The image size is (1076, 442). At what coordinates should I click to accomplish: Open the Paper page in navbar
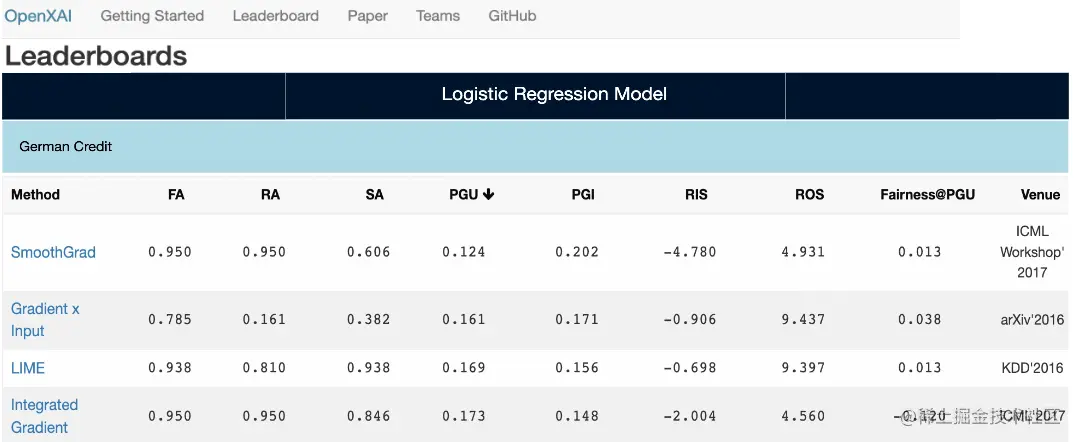[x=367, y=16]
